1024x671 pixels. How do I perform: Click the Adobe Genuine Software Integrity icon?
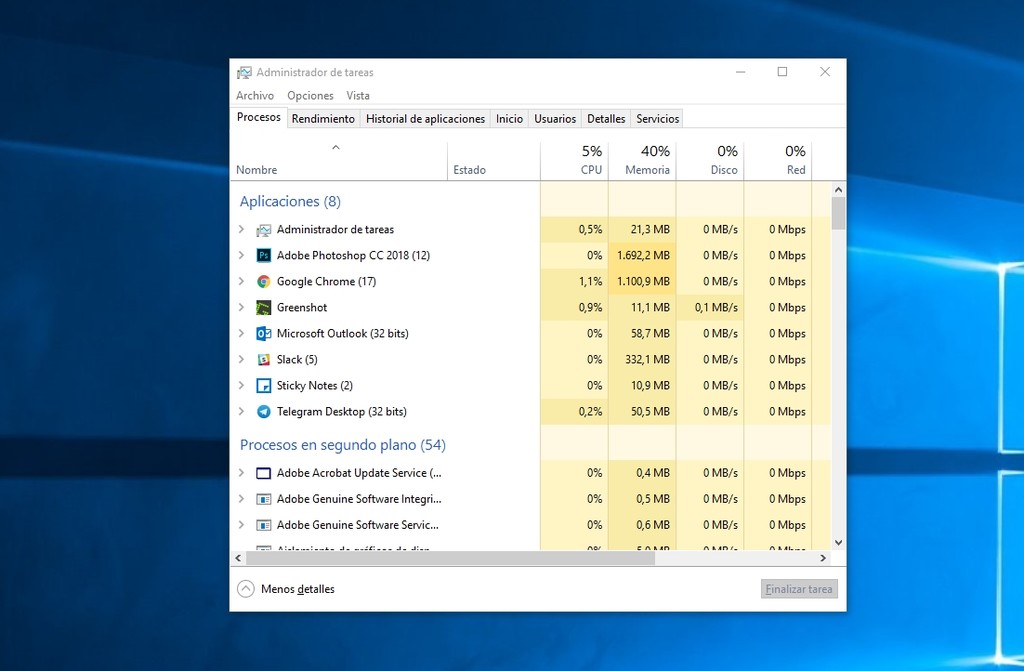coord(263,498)
